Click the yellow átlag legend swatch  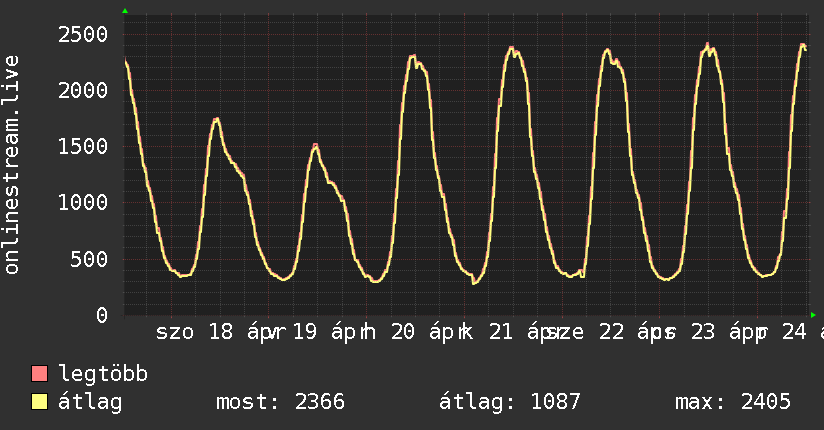[40, 402]
